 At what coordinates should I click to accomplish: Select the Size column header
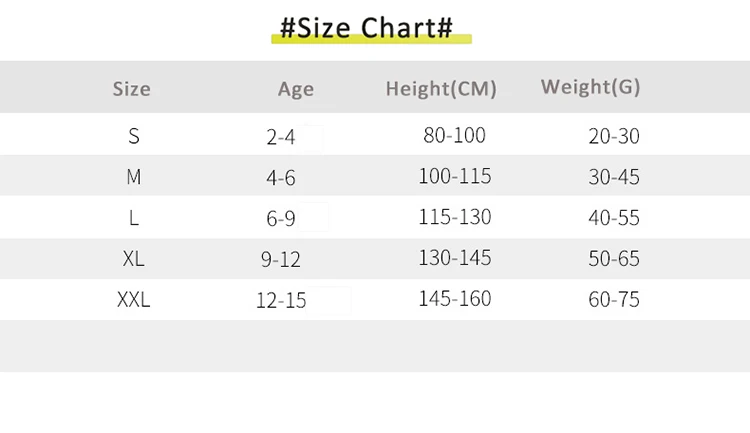coord(131,89)
